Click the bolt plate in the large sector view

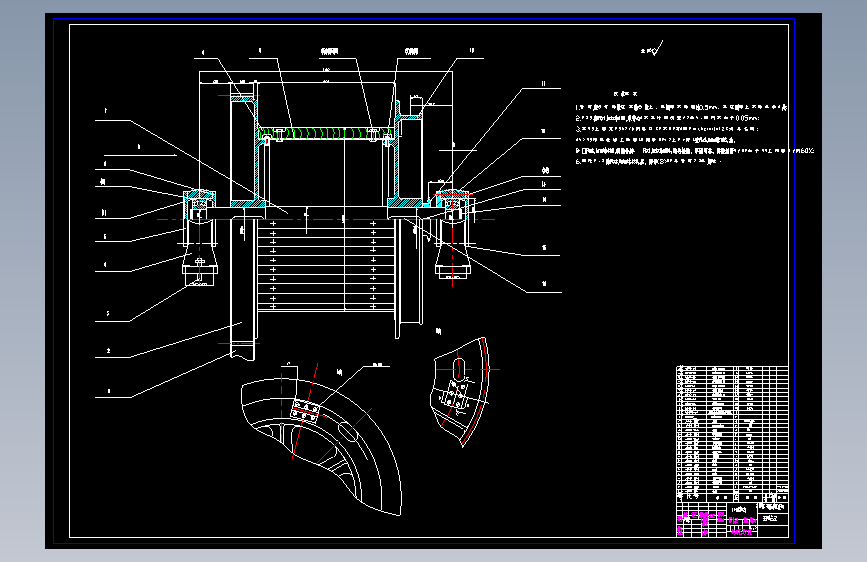[x=305, y=411]
